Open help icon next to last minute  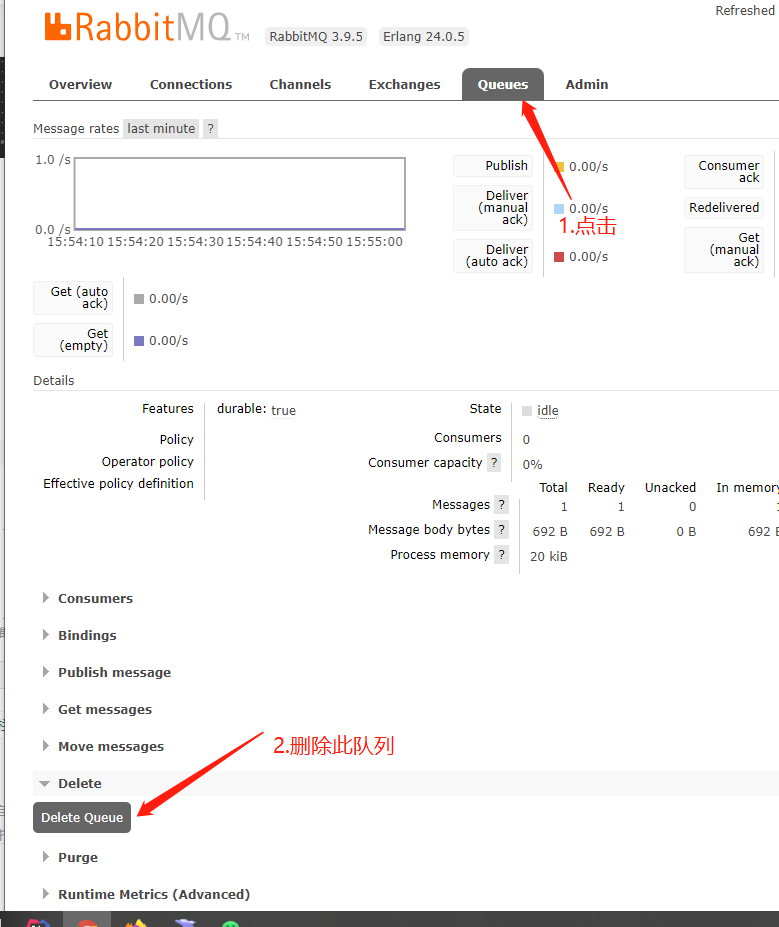coord(210,128)
